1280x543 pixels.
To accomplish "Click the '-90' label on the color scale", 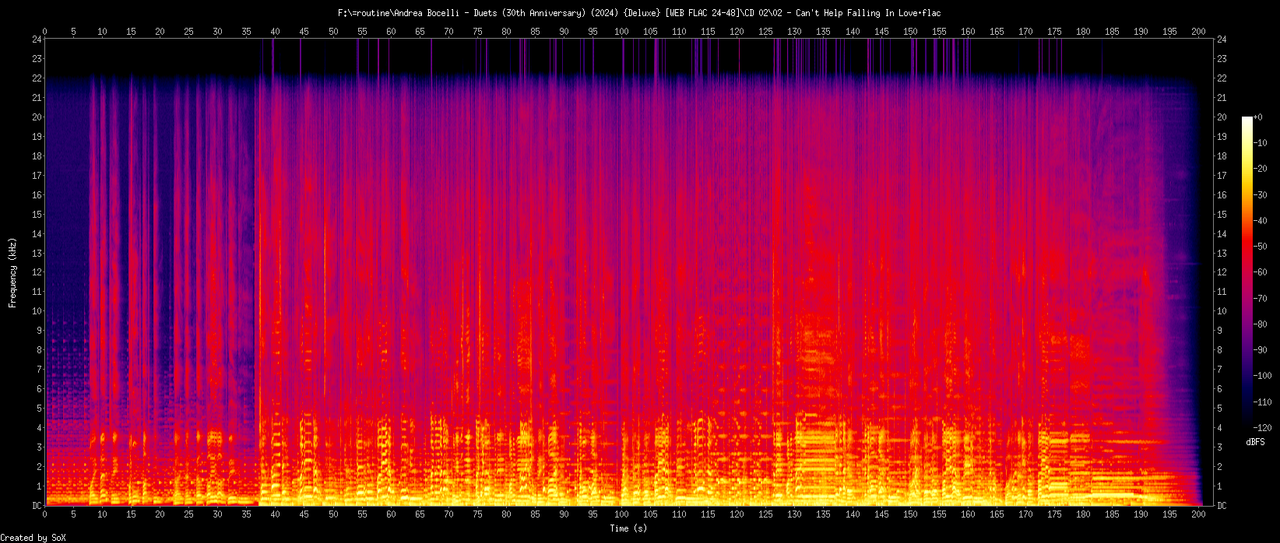I will click(1260, 350).
